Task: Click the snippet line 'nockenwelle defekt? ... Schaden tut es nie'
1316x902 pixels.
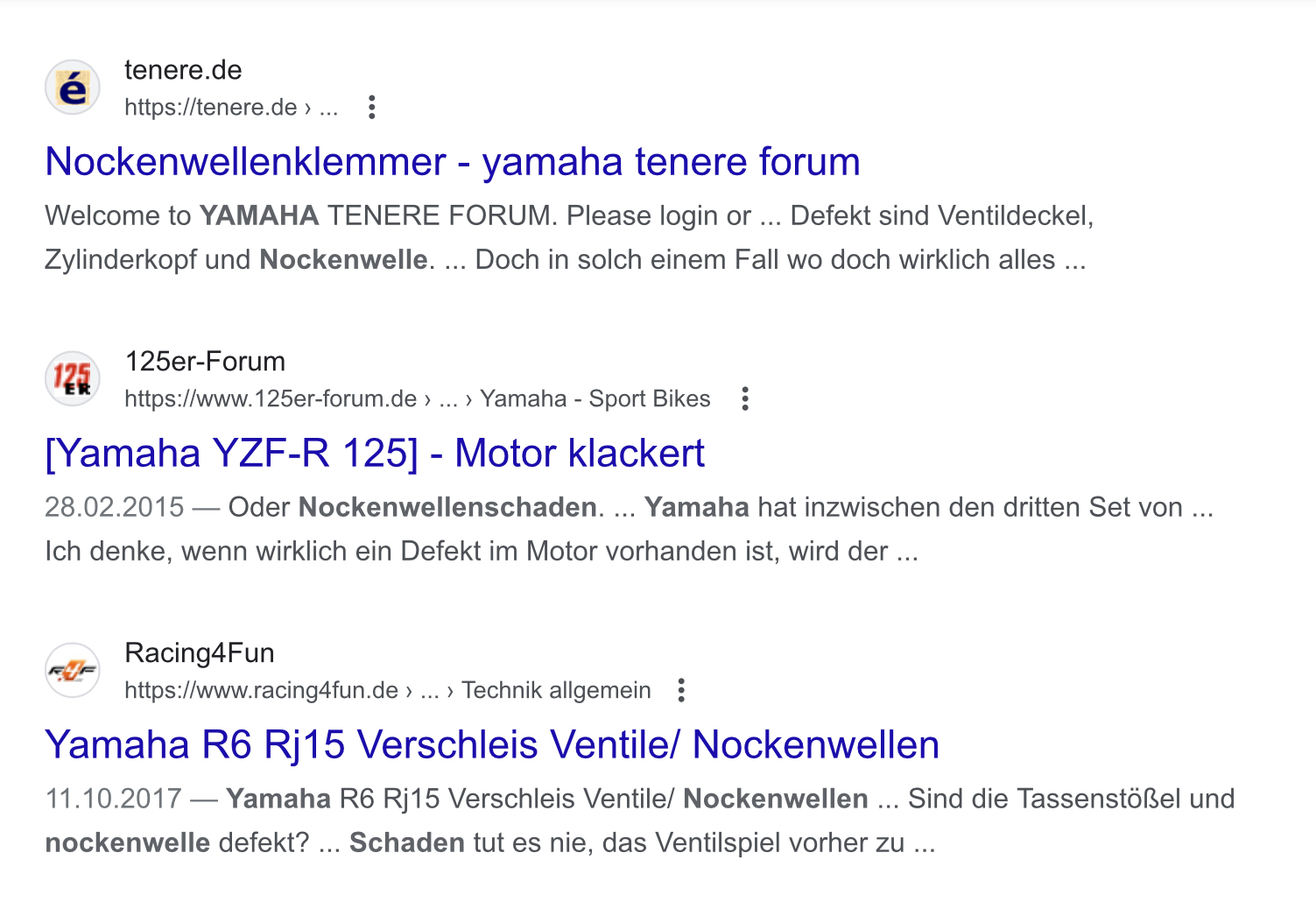Action: click(490, 843)
